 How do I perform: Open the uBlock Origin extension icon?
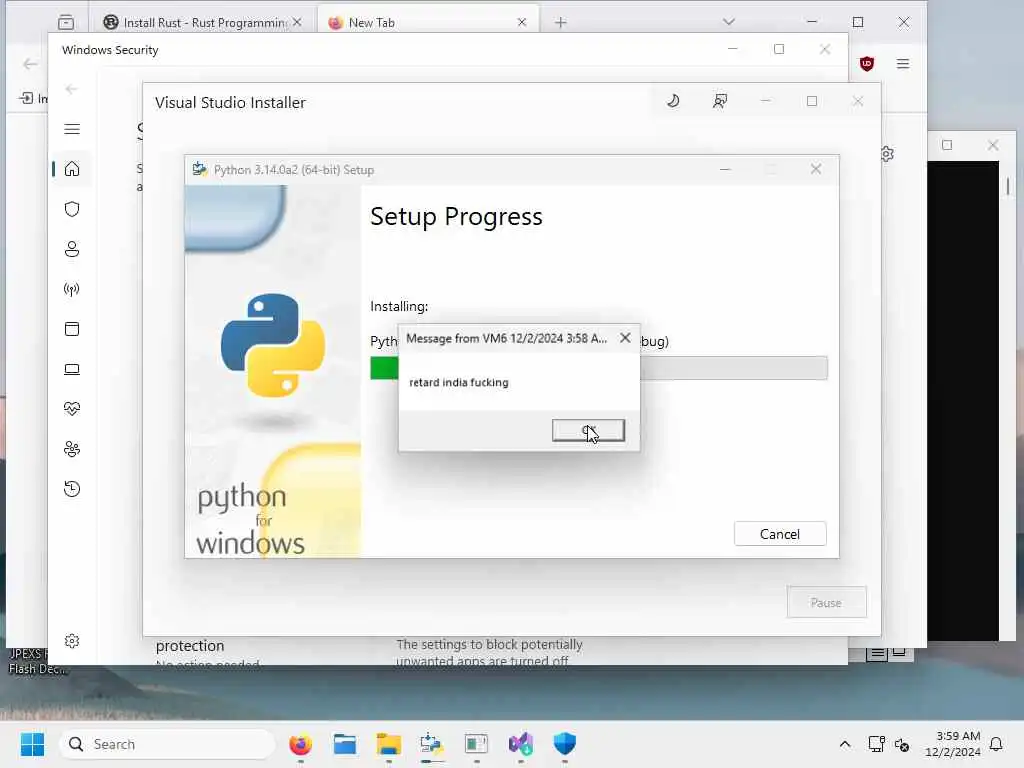867,63
